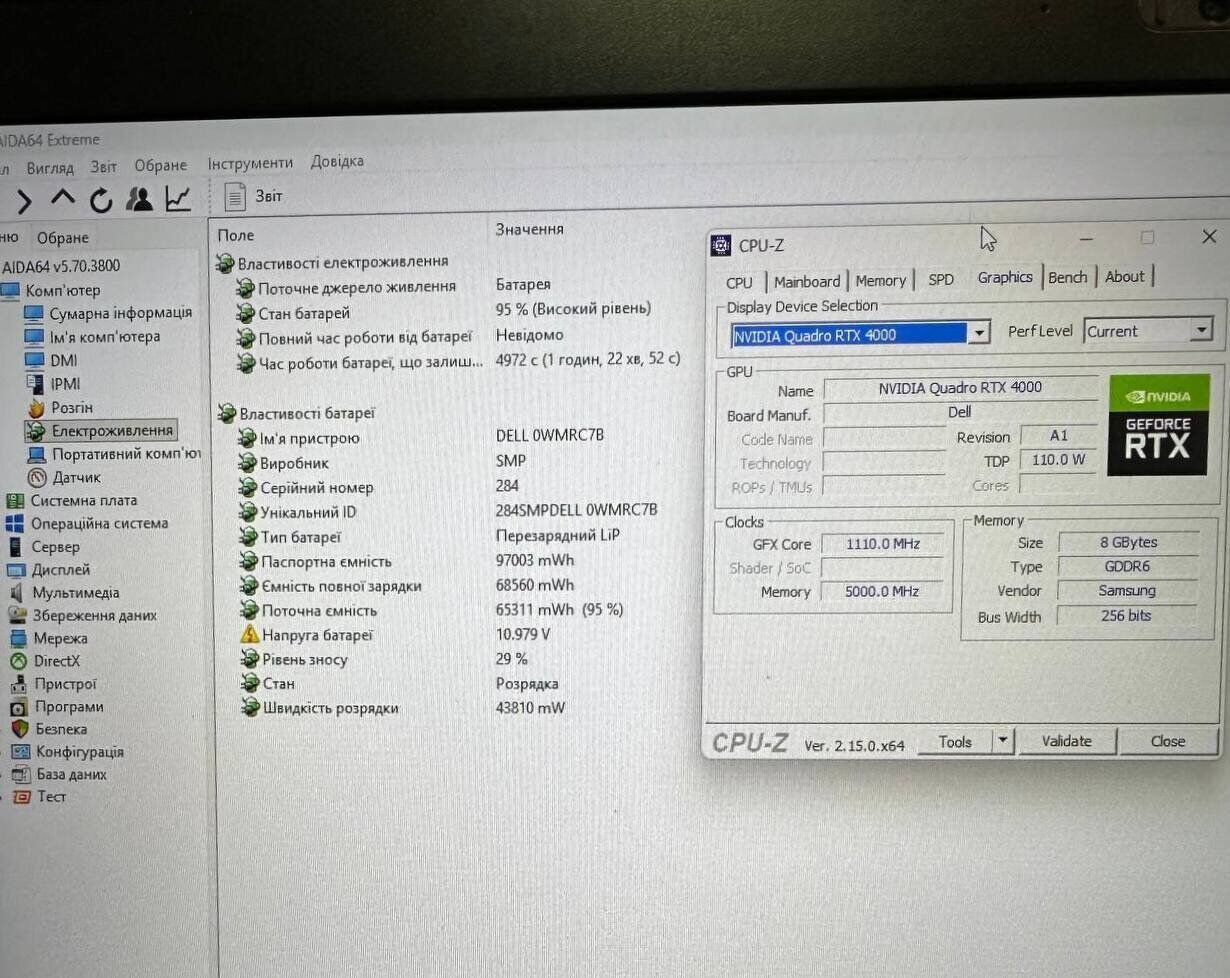Select Сумарна інформація in sidebar
Image resolution: width=1230 pixels, height=978 pixels.
[x=120, y=313]
